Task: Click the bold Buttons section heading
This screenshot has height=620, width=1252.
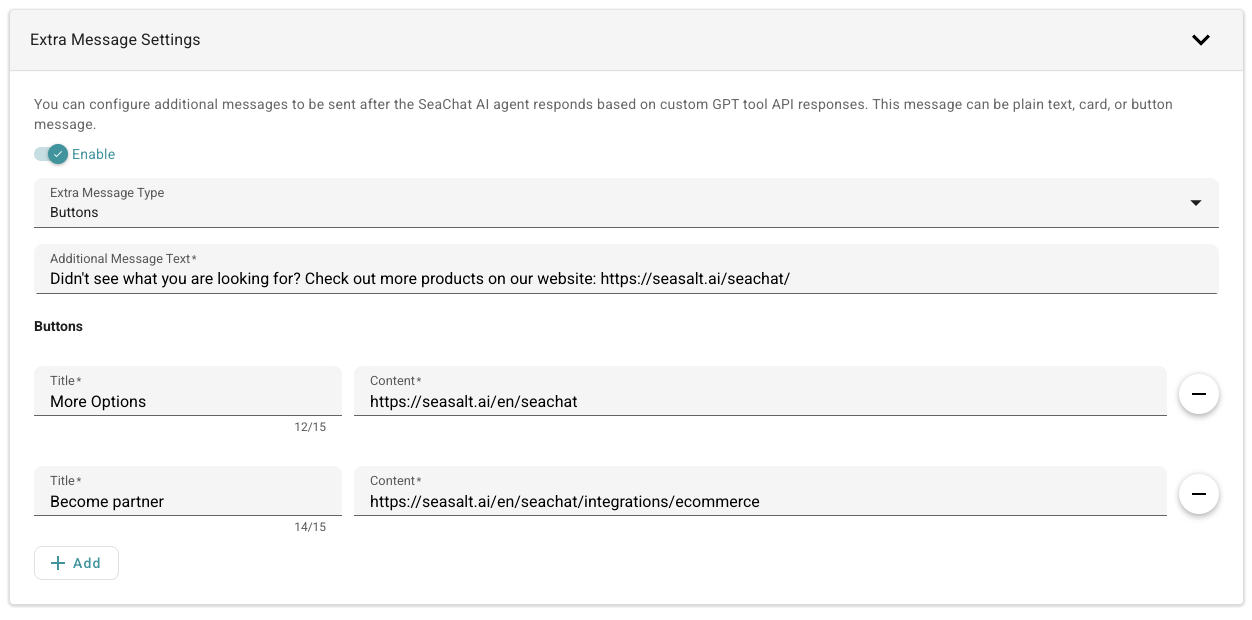Action: [x=58, y=327]
